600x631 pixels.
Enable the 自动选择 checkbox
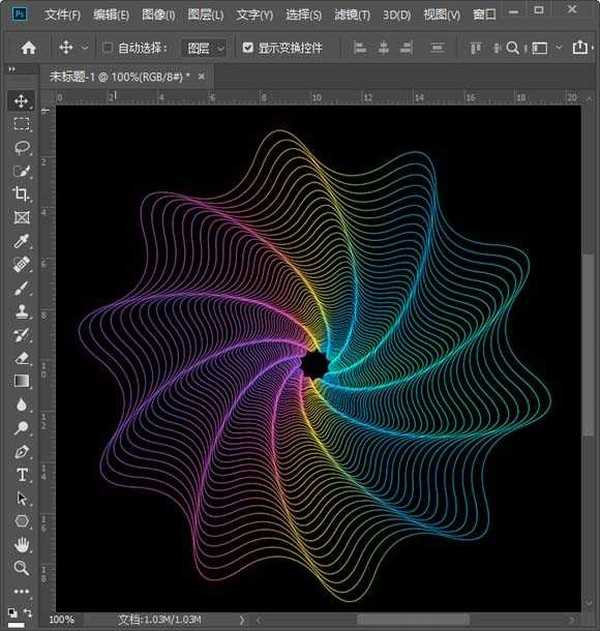(x=108, y=47)
